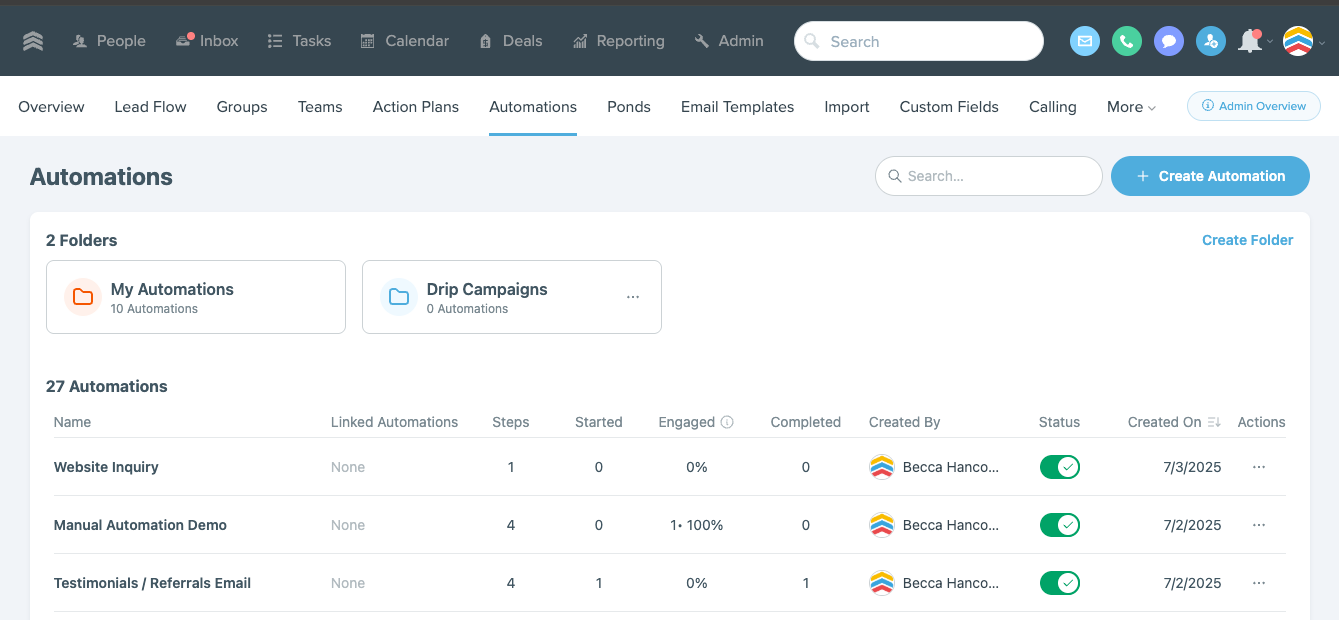Image resolution: width=1339 pixels, height=620 pixels.
Task: Click the 27 Automations heading
Action: (x=107, y=386)
